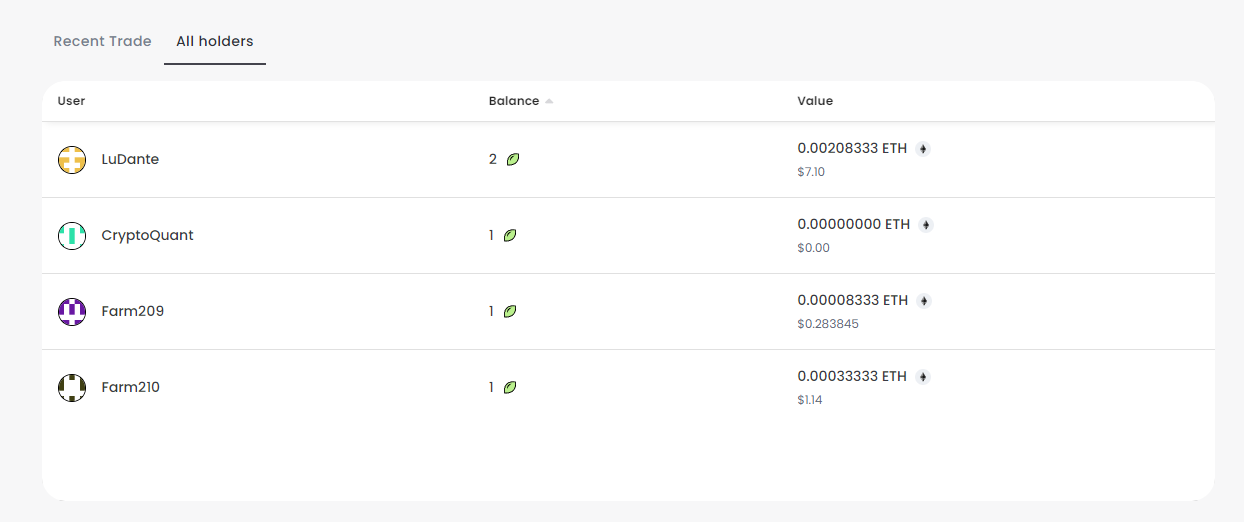Click CryptoQuant's avatar icon

tap(72, 236)
